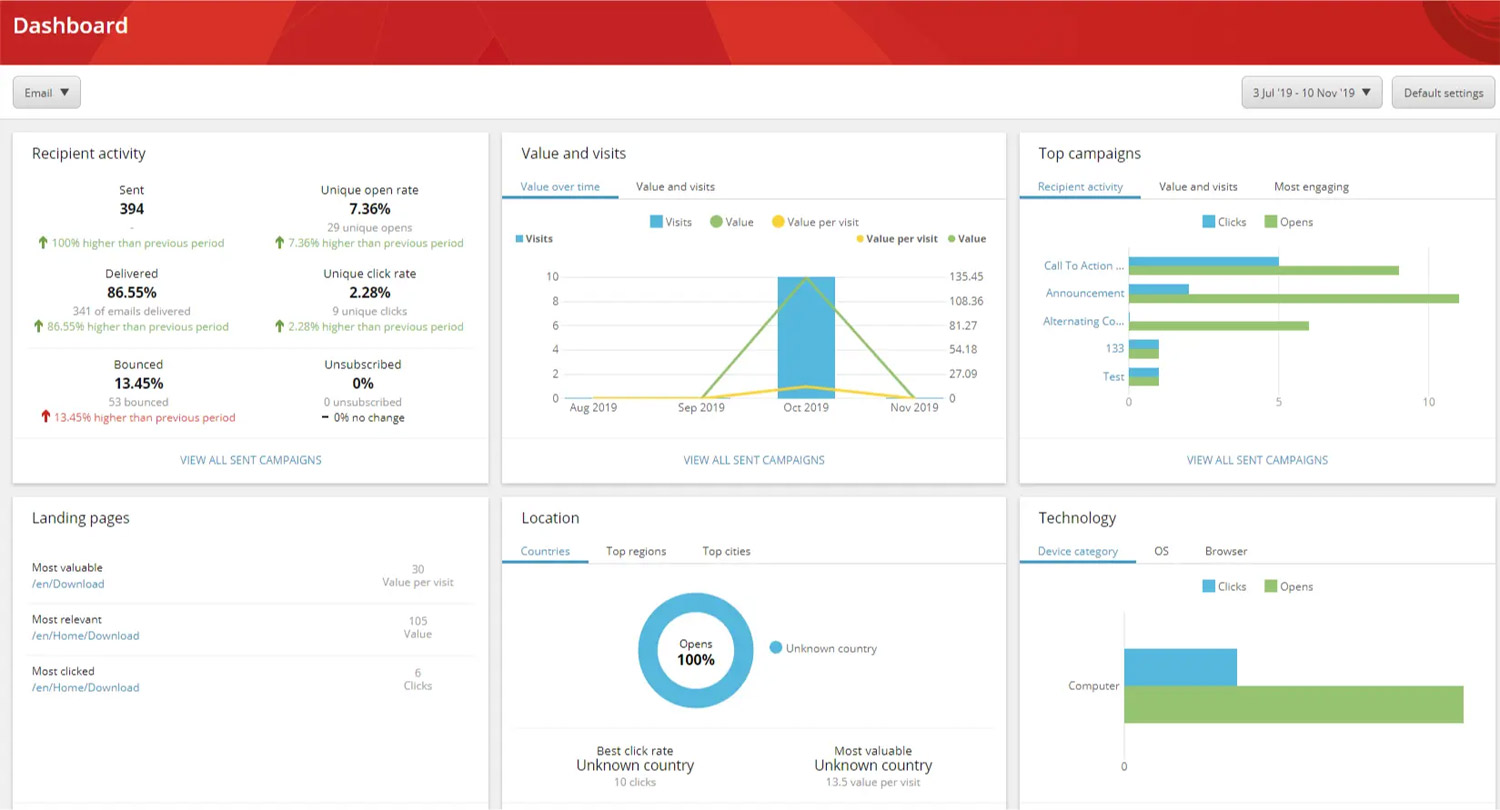The height and width of the screenshot is (810, 1500).
Task: Click the red up arrow beside the Bounced comparison
Action: (x=45, y=417)
